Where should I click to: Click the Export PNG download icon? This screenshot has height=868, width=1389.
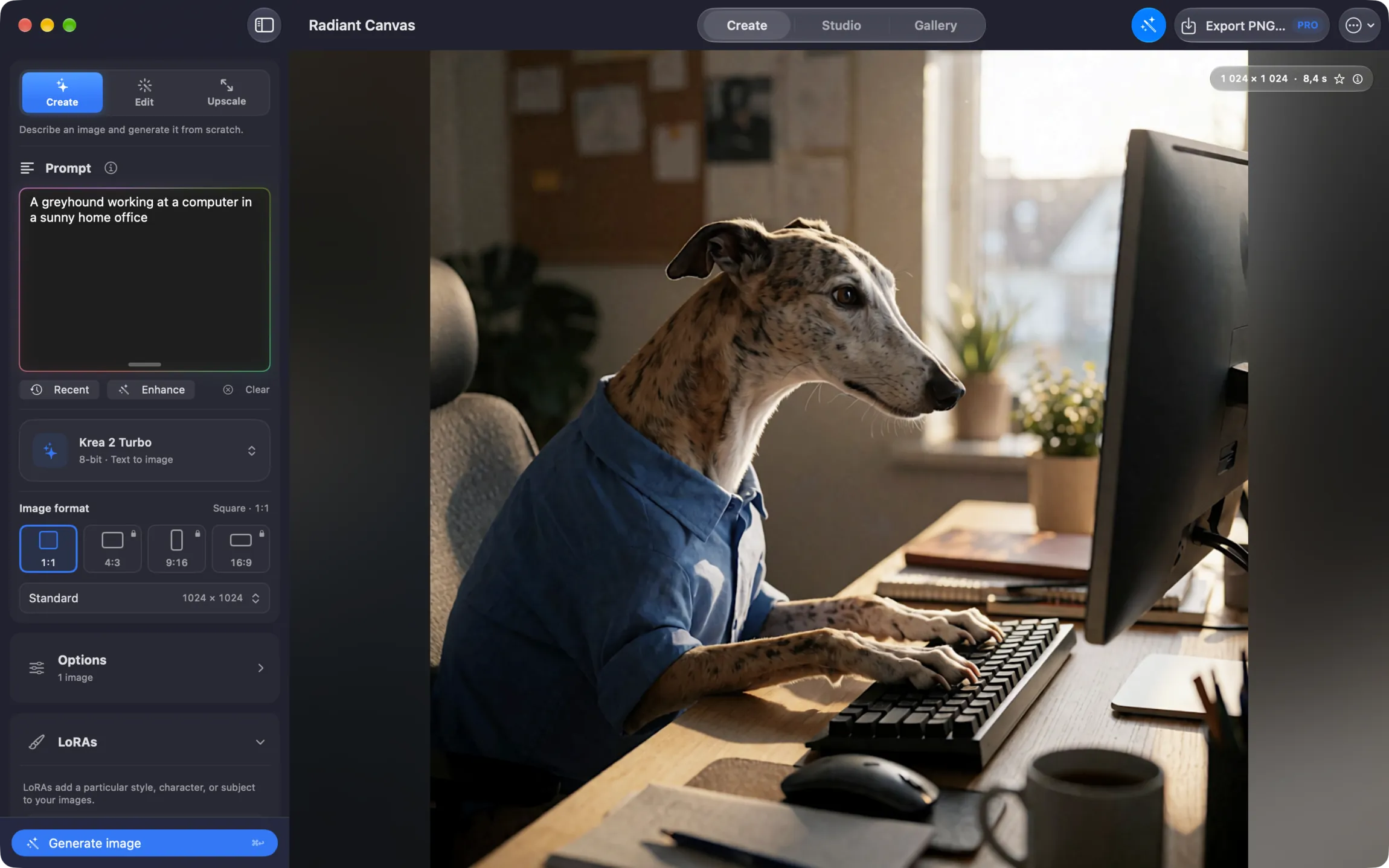pos(1189,26)
